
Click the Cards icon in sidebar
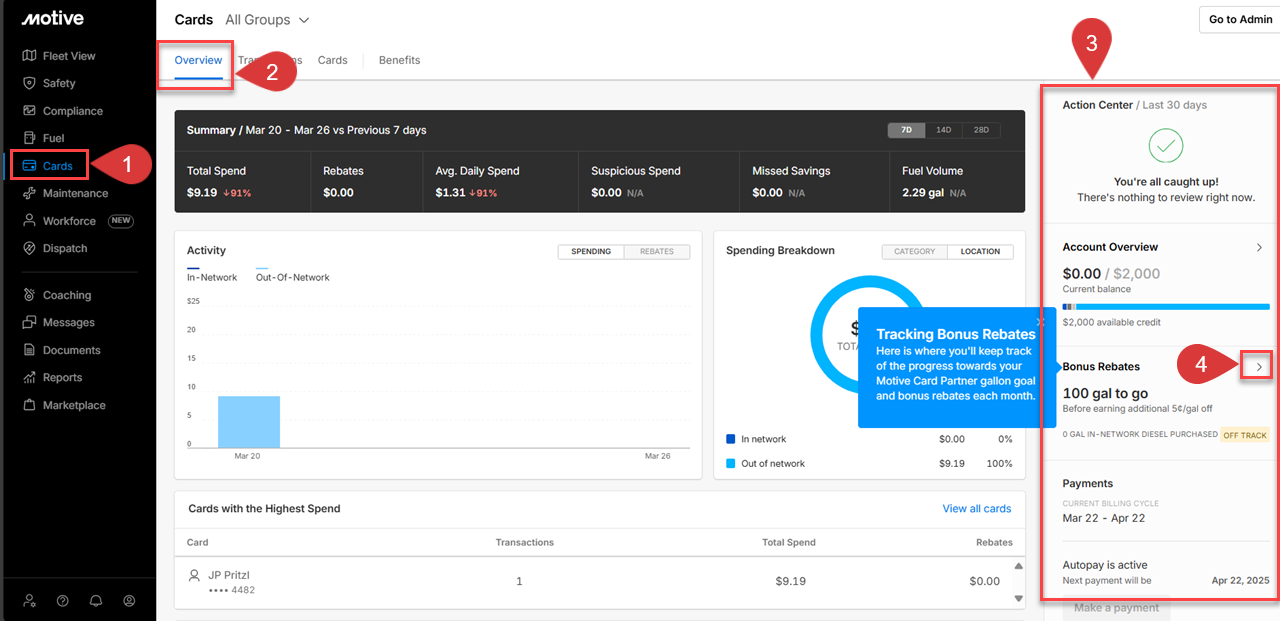29,166
